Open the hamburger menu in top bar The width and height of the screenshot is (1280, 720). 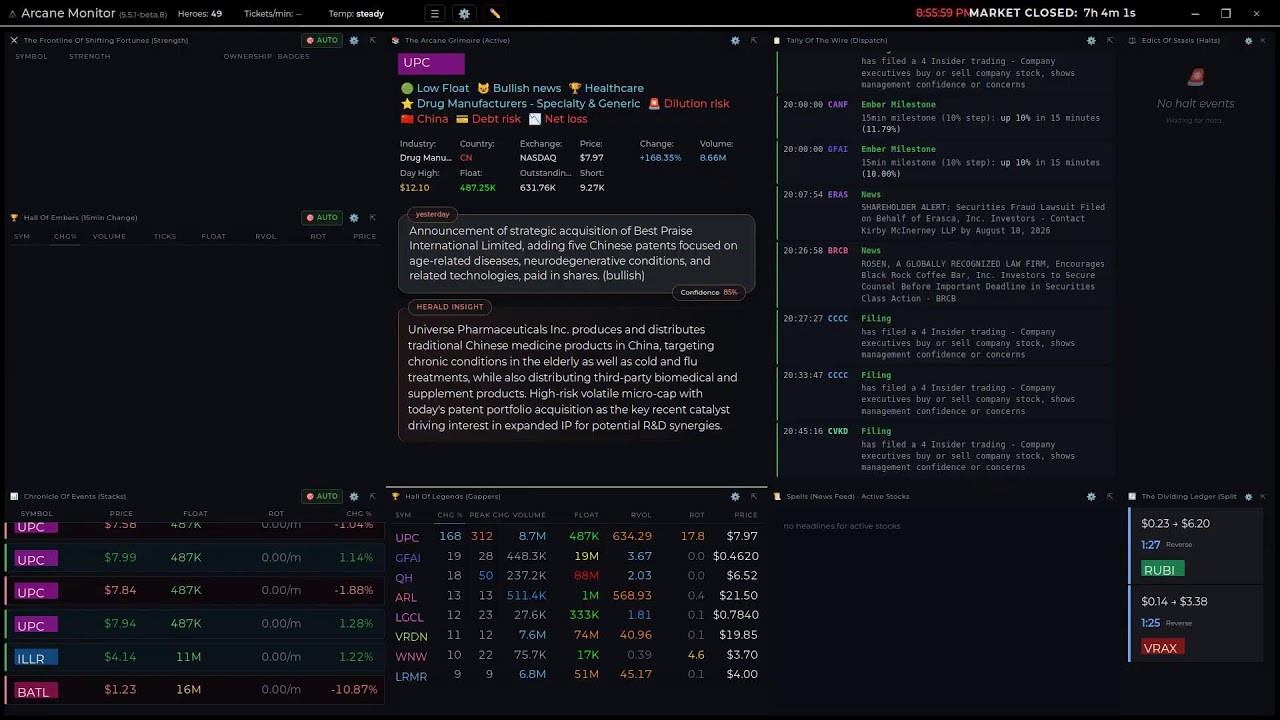[434, 14]
